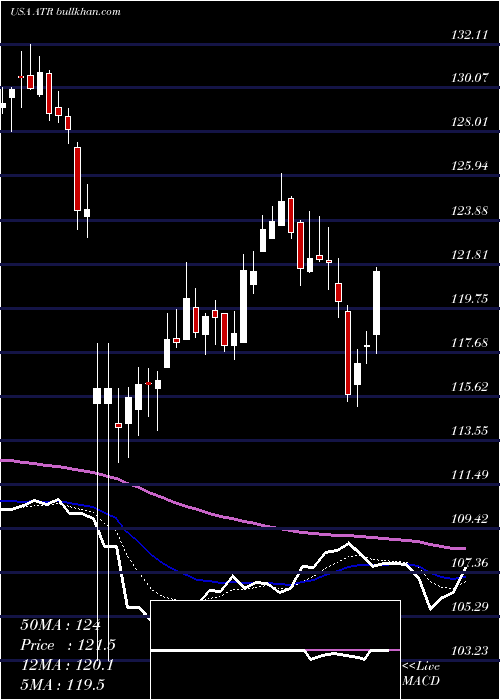Click the last tall white candlestick
The image size is (500, 700).
pos(377,303)
